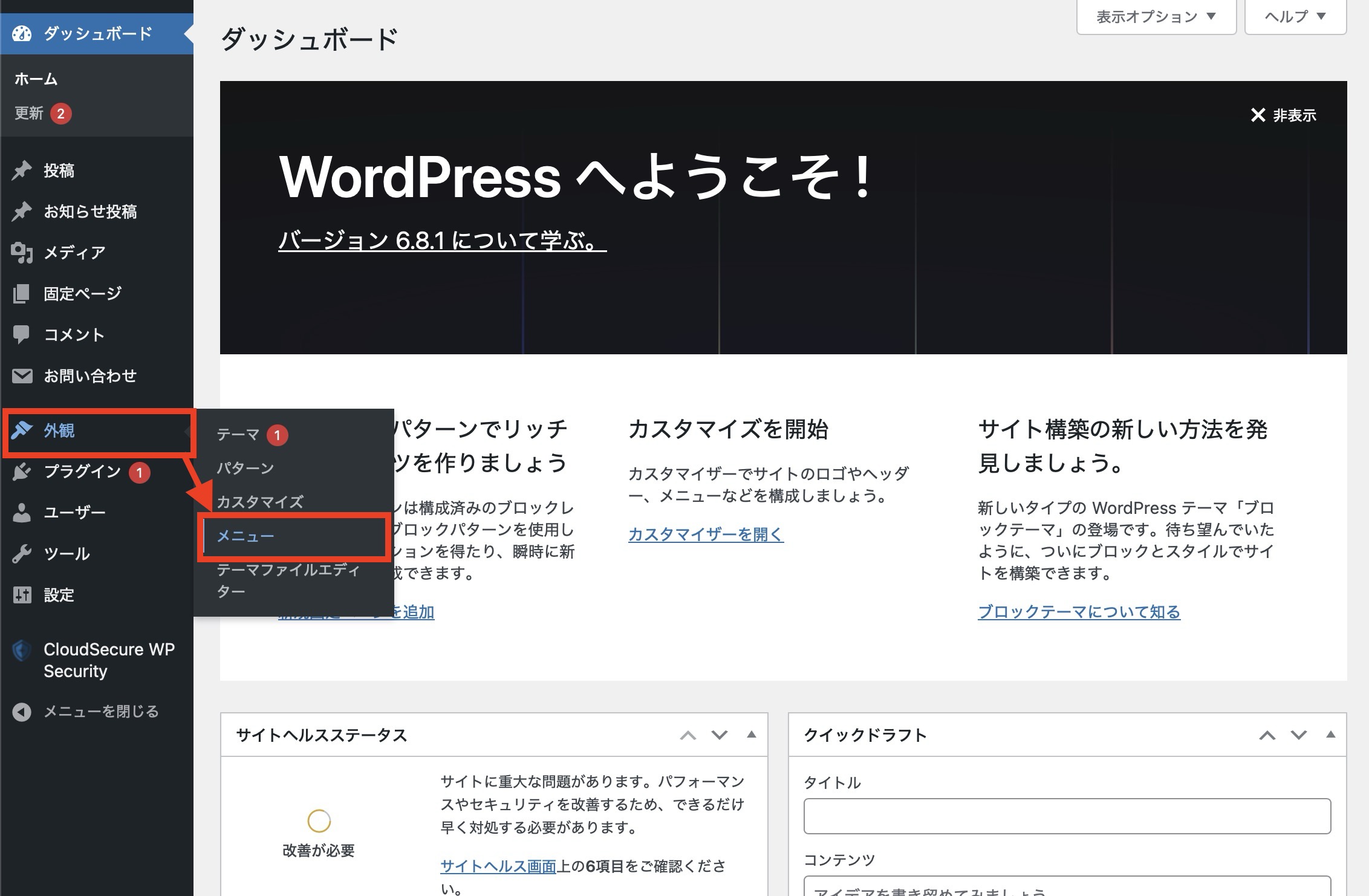This screenshot has width=1369, height=896.
Task: Open the カスタマイザーを開く link
Action: [706, 534]
